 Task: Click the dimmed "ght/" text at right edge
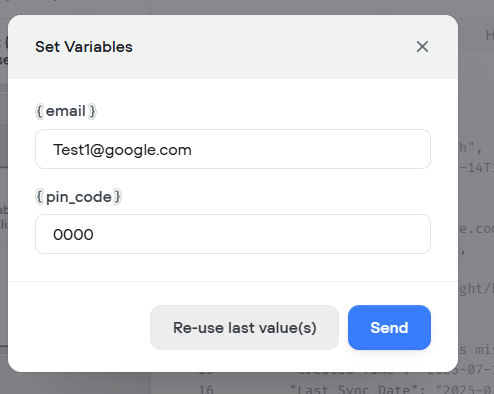coord(476,288)
